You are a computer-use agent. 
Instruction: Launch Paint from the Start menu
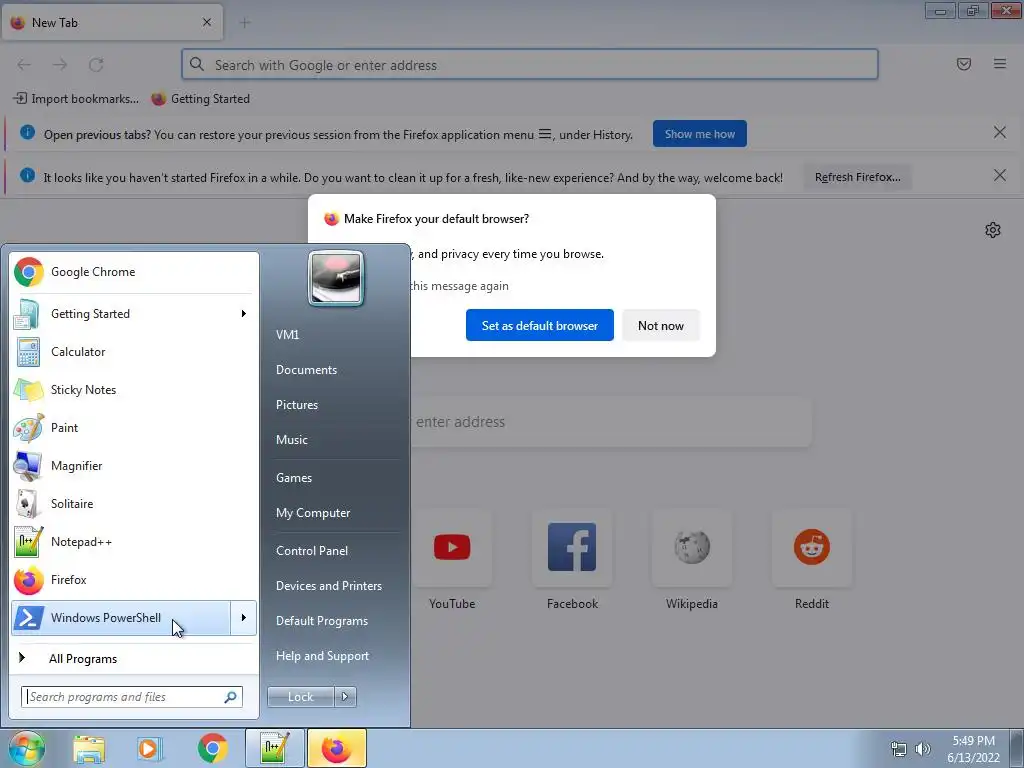click(134, 428)
